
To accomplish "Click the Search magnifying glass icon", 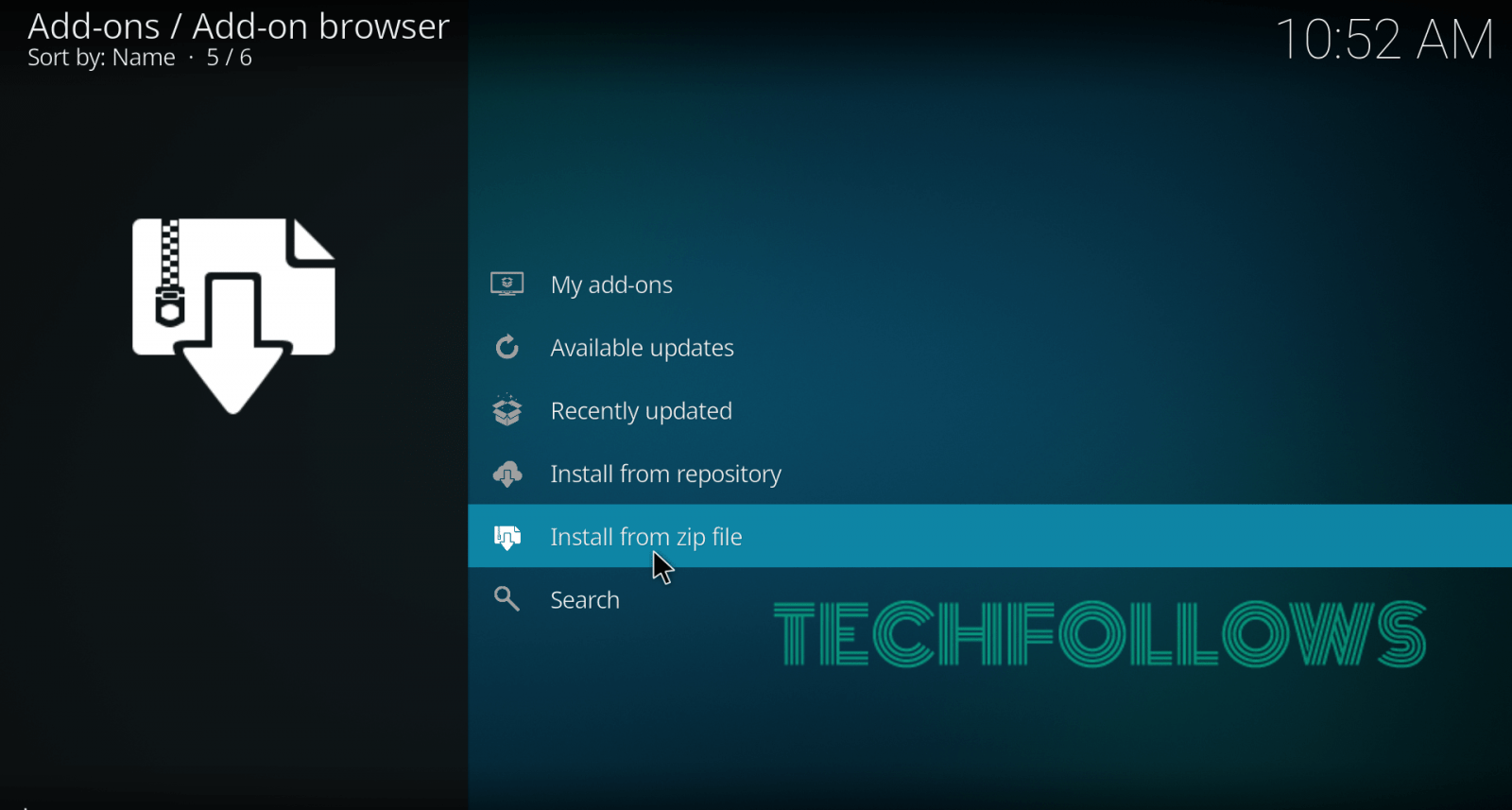I will 507,599.
